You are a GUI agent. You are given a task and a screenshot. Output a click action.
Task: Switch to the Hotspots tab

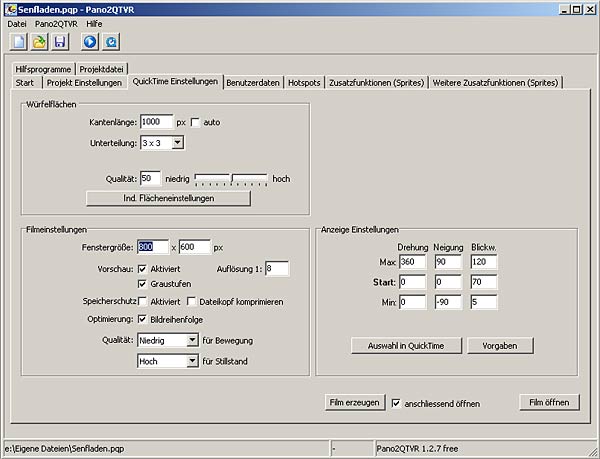304,82
